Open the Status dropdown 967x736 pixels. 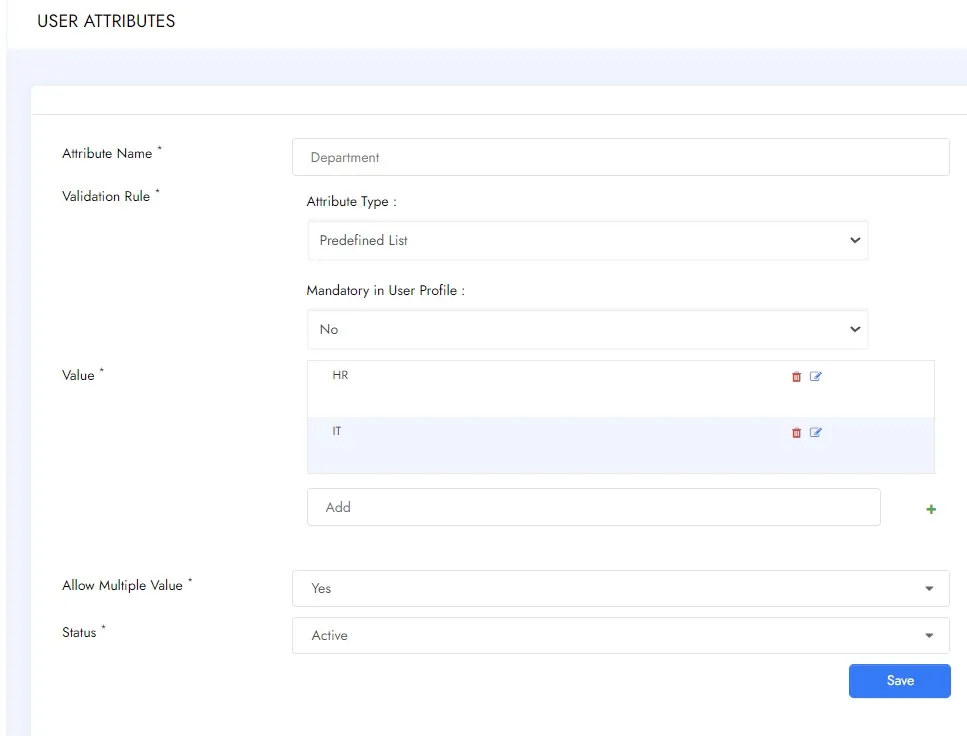620,635
